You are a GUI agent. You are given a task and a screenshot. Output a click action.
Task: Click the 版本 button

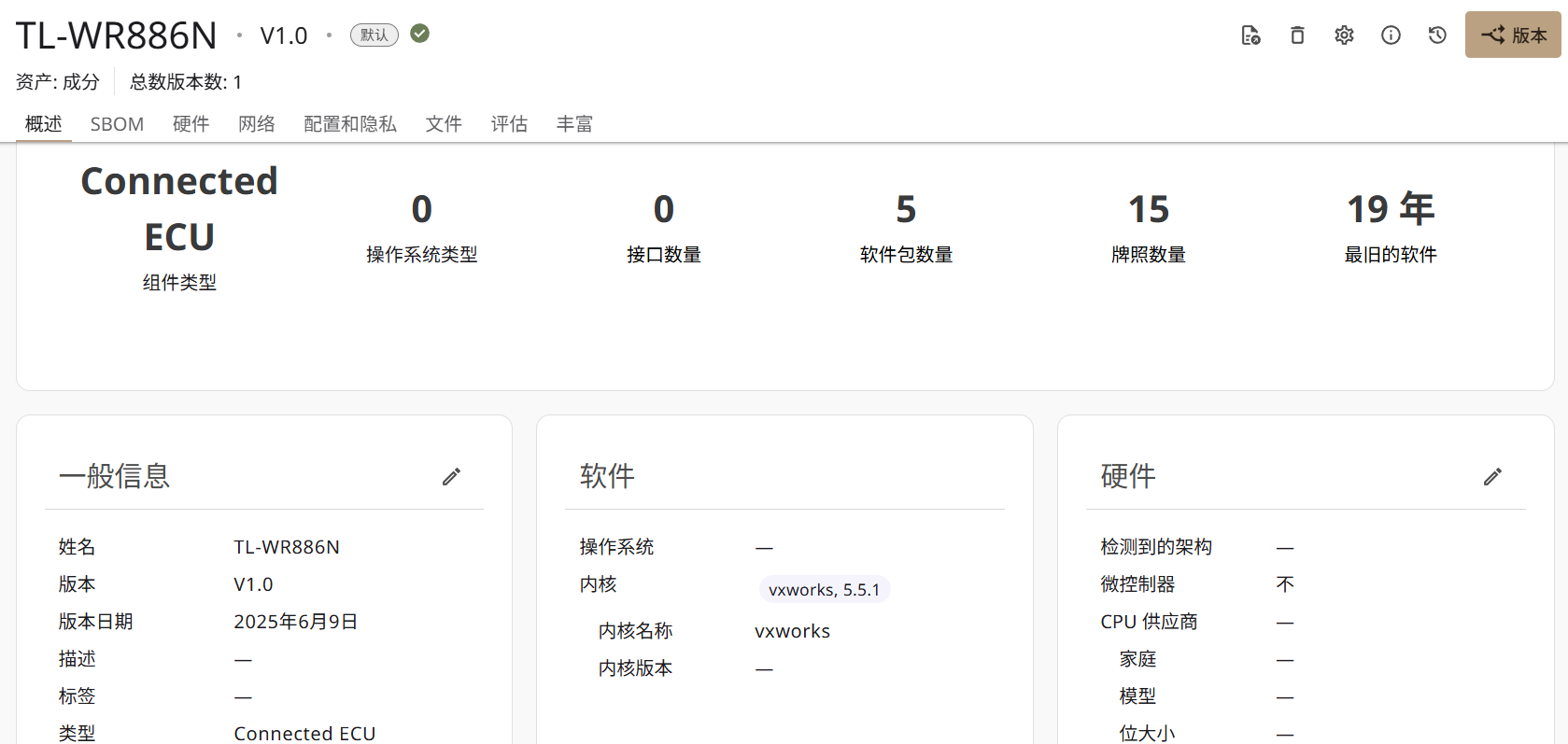[x=1513, y=35]
